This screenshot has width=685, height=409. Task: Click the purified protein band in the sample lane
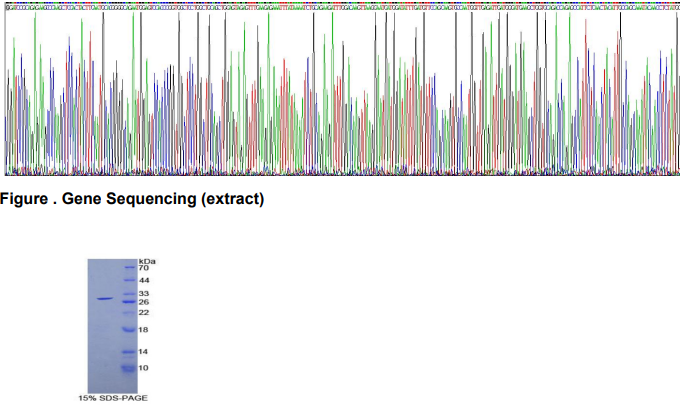(103, 299)
